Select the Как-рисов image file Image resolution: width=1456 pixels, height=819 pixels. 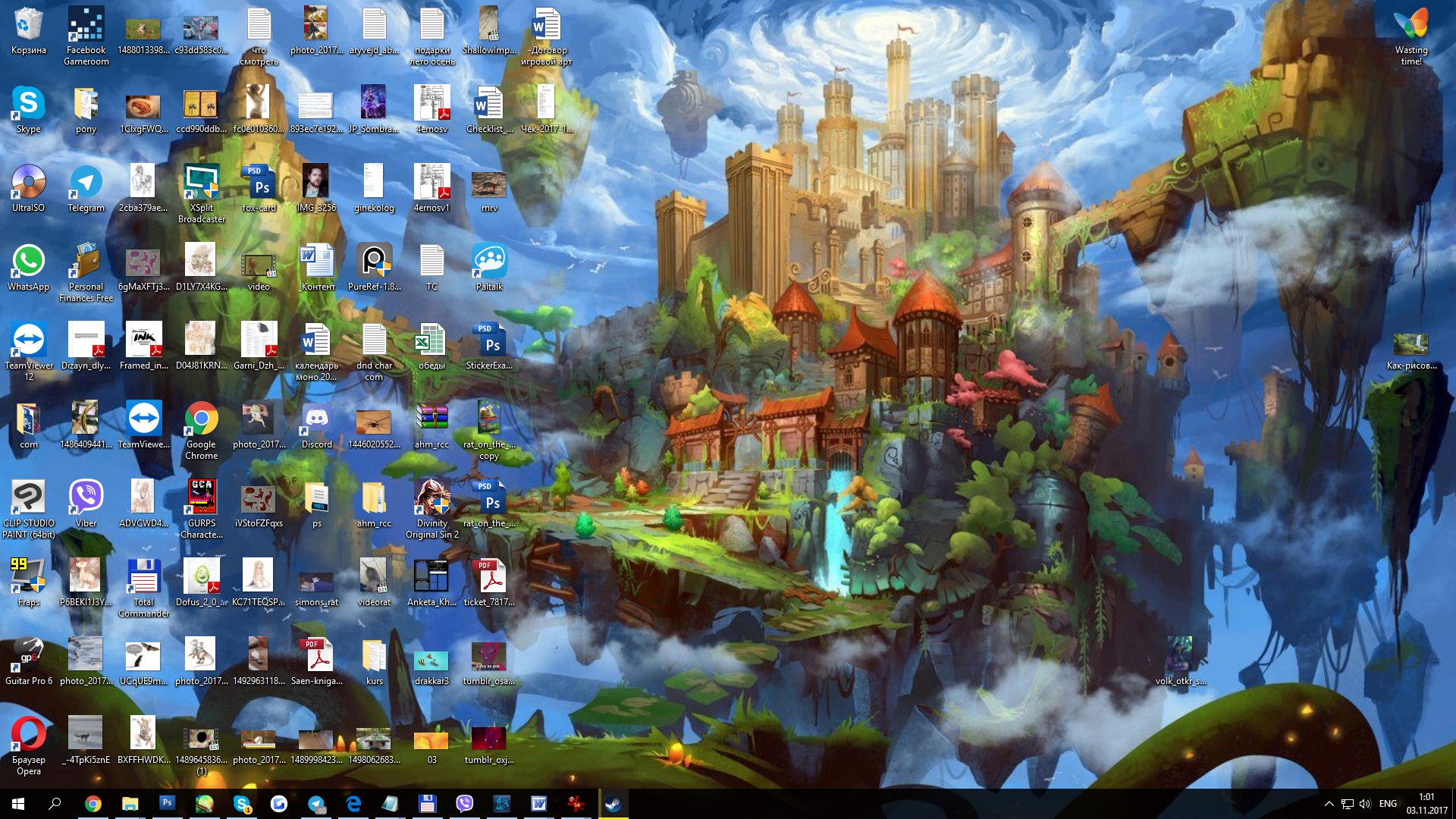(x=1411, y=352)
